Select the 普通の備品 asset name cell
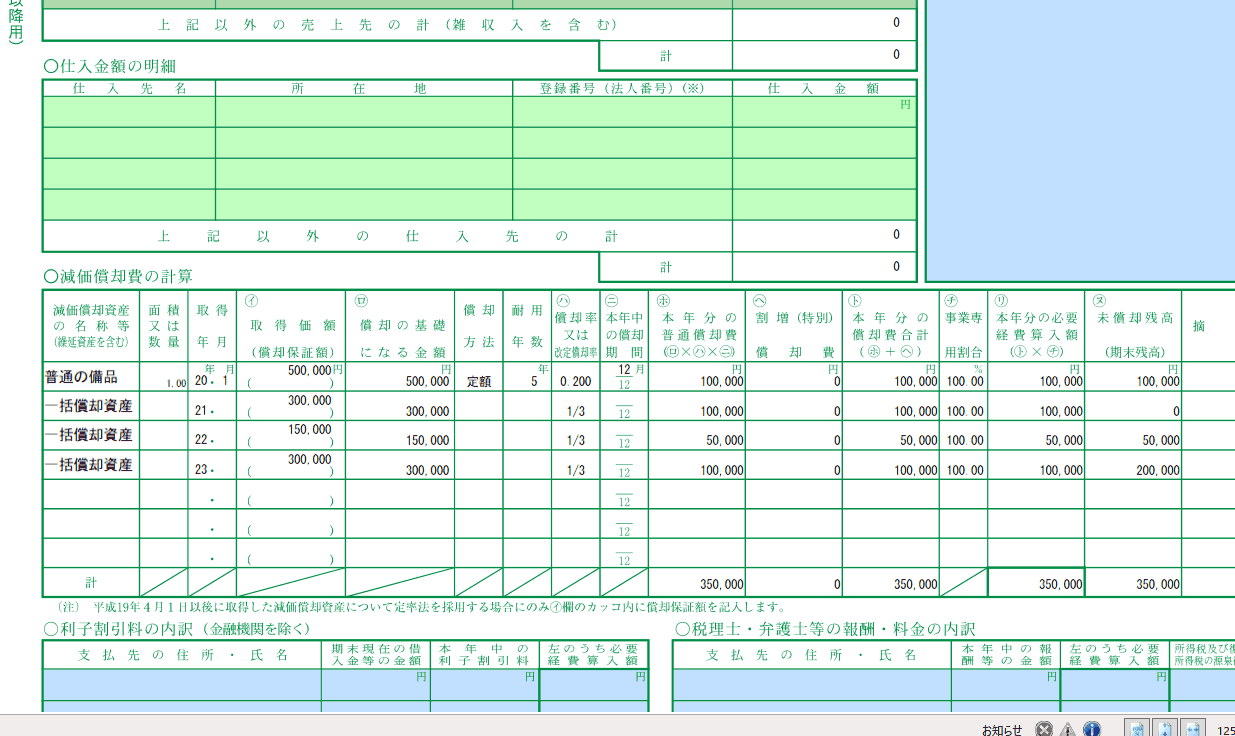This screenshot has width=1235, height=736. (x=91, y=376)
